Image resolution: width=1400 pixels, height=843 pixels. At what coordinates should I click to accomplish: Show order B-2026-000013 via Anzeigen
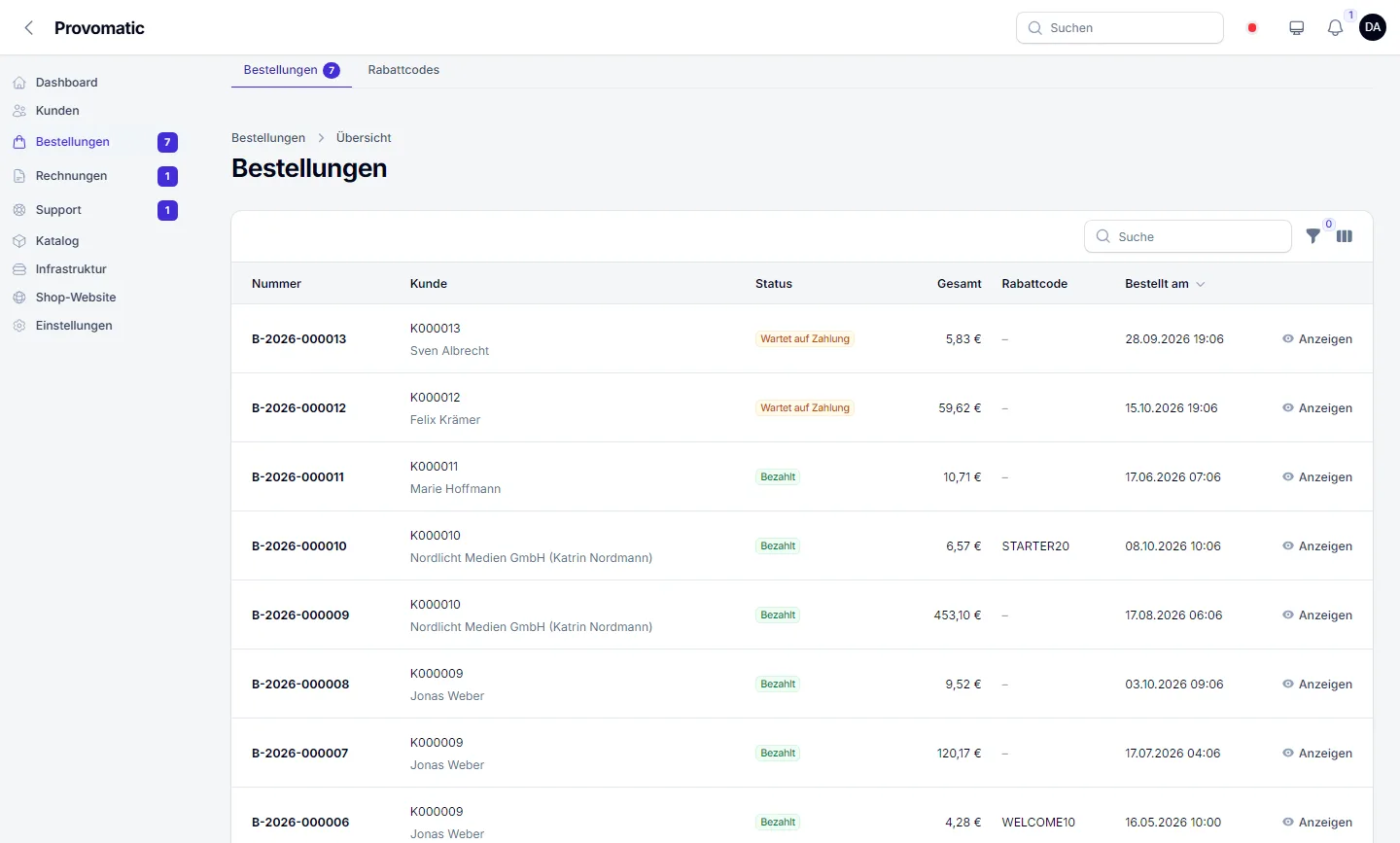1317,339
